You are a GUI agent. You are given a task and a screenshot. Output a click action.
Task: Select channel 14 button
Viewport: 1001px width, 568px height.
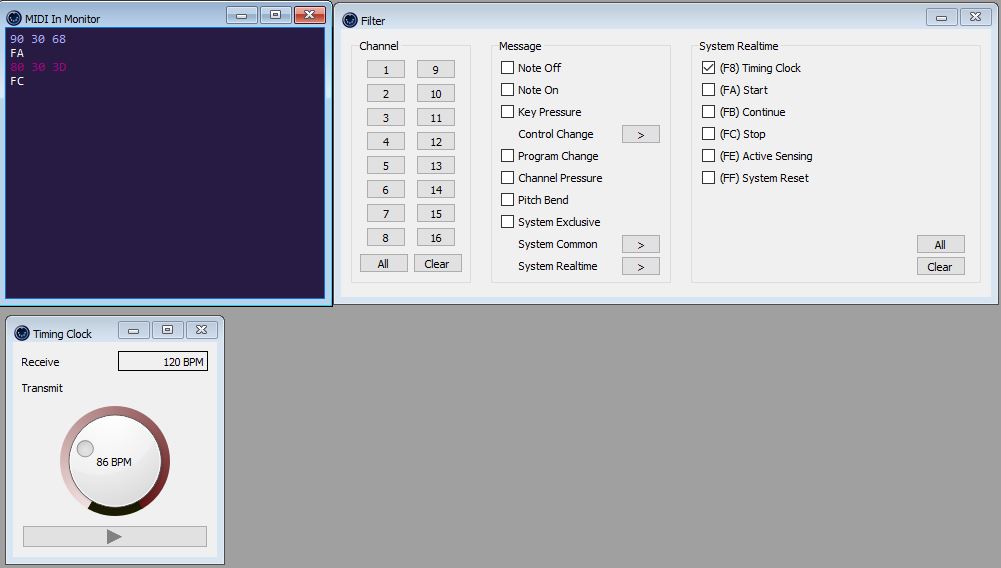(436, 190)
